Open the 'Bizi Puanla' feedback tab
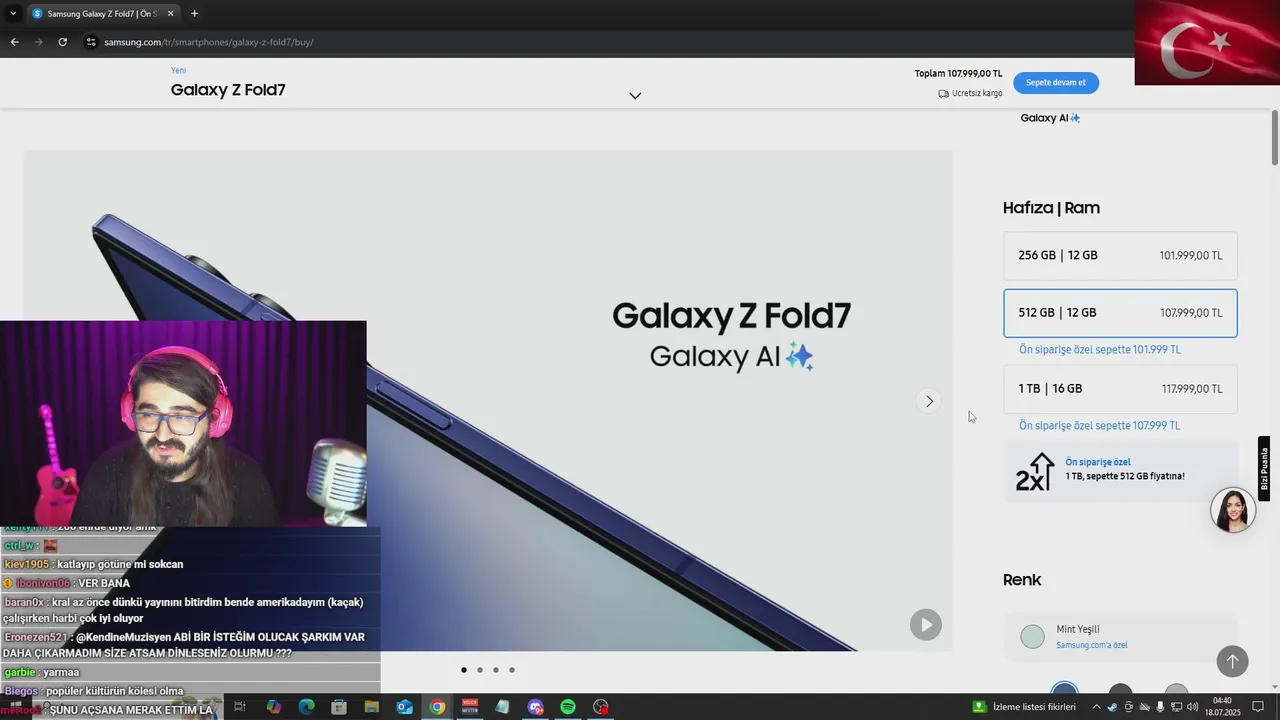The height and width of the screenshot is (720, 1280). coord(1264,468)
